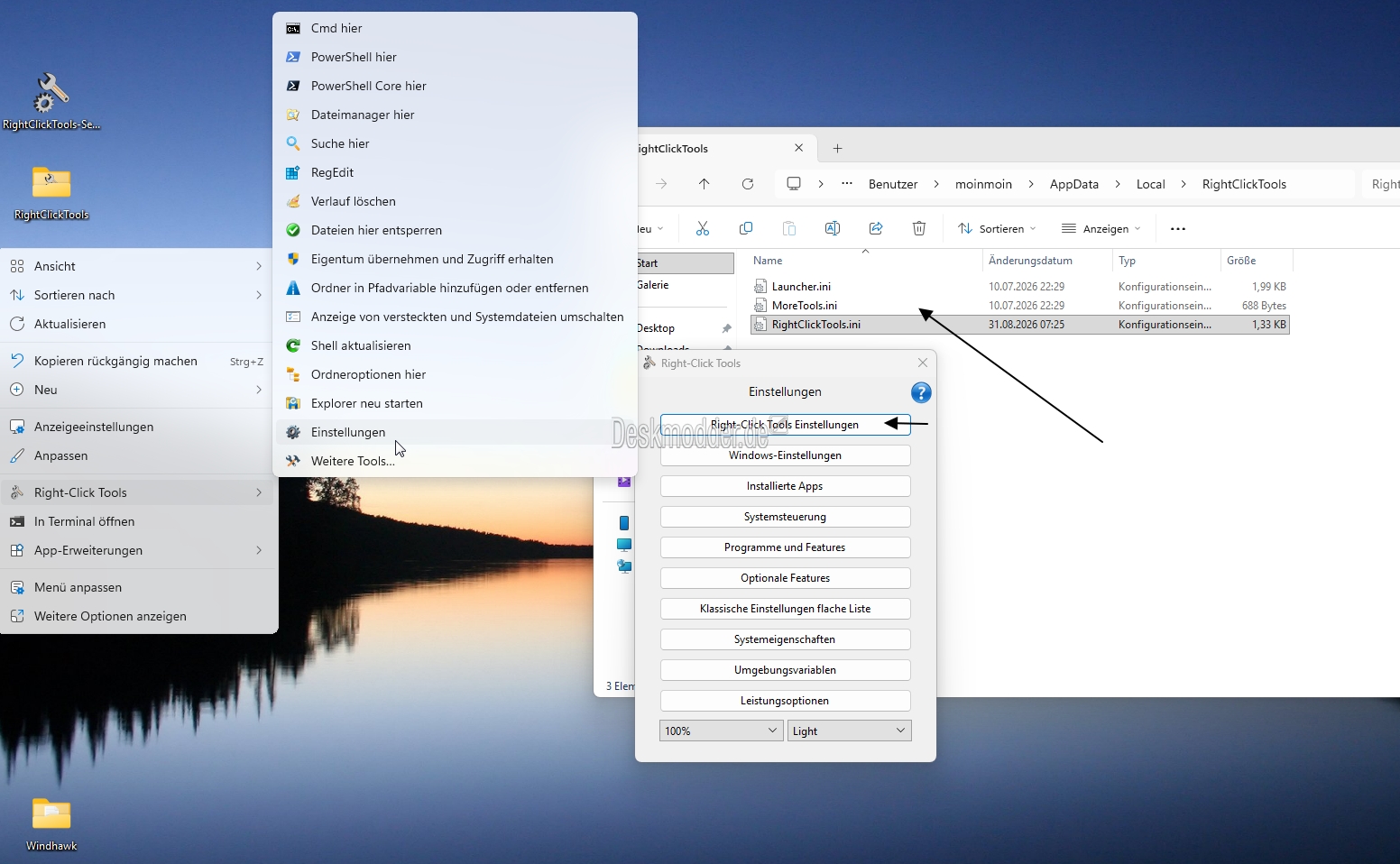
Task: Open Weitere Tools... entry
Action: 455,461
